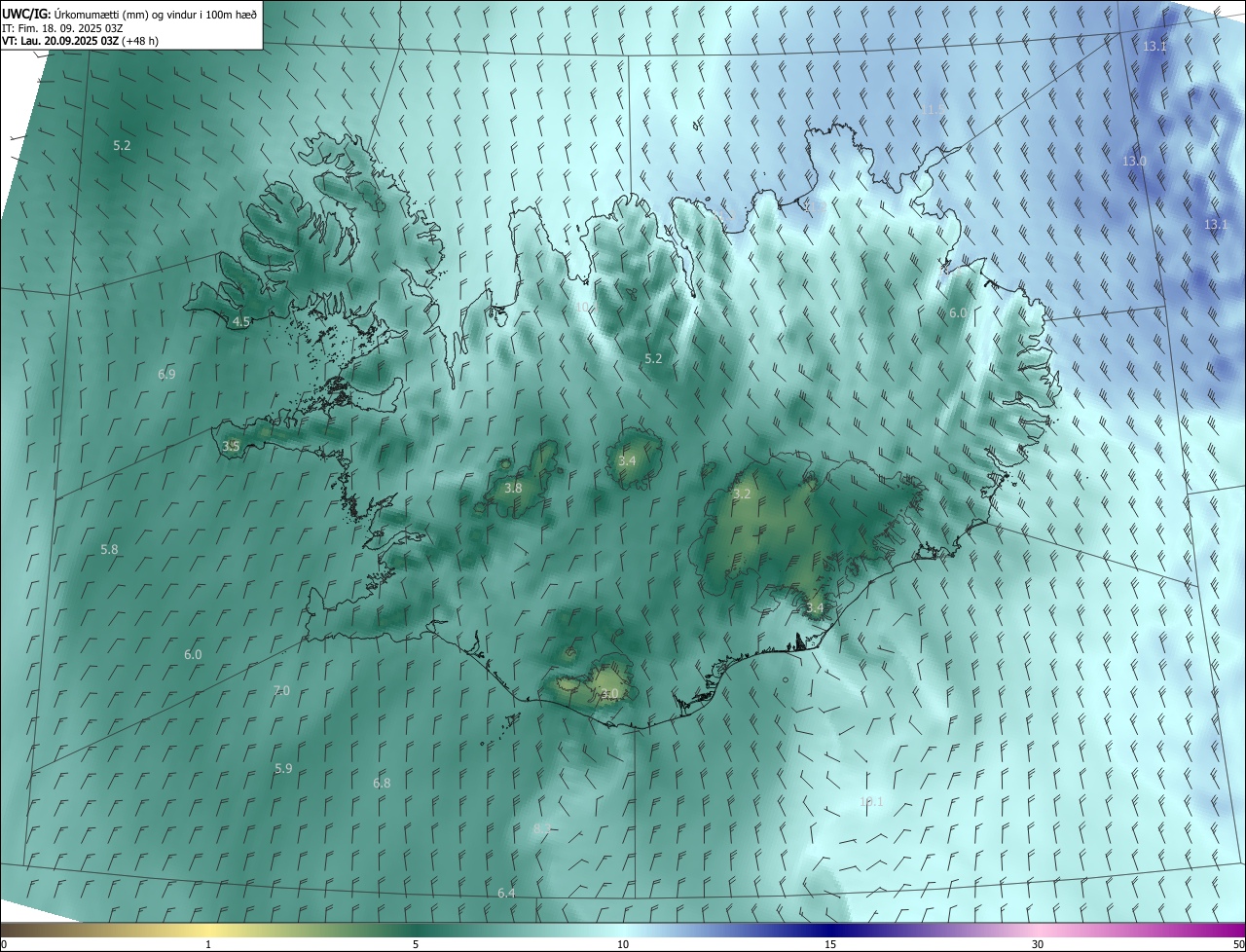Viewport: 1246px width, 952px height.
Task: Click the '10' tick label on color scale
Action: coord(623,944)
